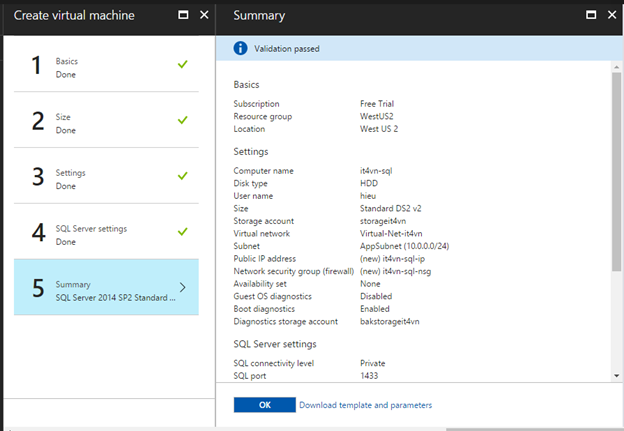Click the green checkmark beside Basics
This screenshot has height=431, width=624.
pos(182,64)
